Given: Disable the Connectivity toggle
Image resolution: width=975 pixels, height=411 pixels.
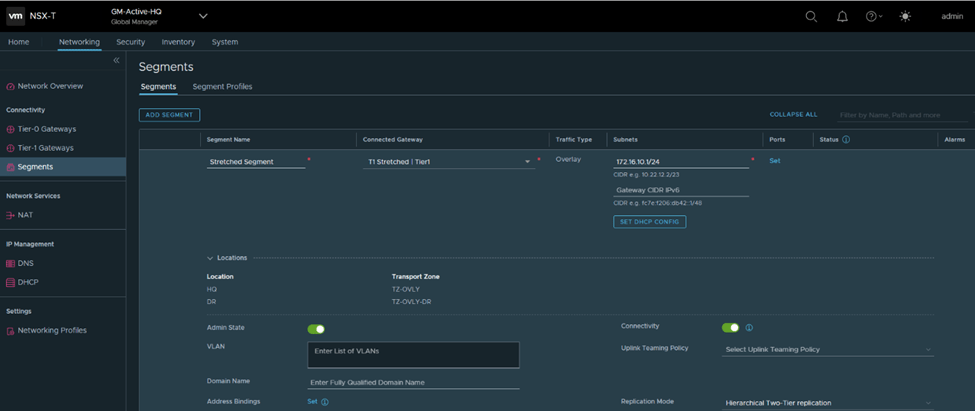Looking at the screenshot, I should tap(731, 327).
